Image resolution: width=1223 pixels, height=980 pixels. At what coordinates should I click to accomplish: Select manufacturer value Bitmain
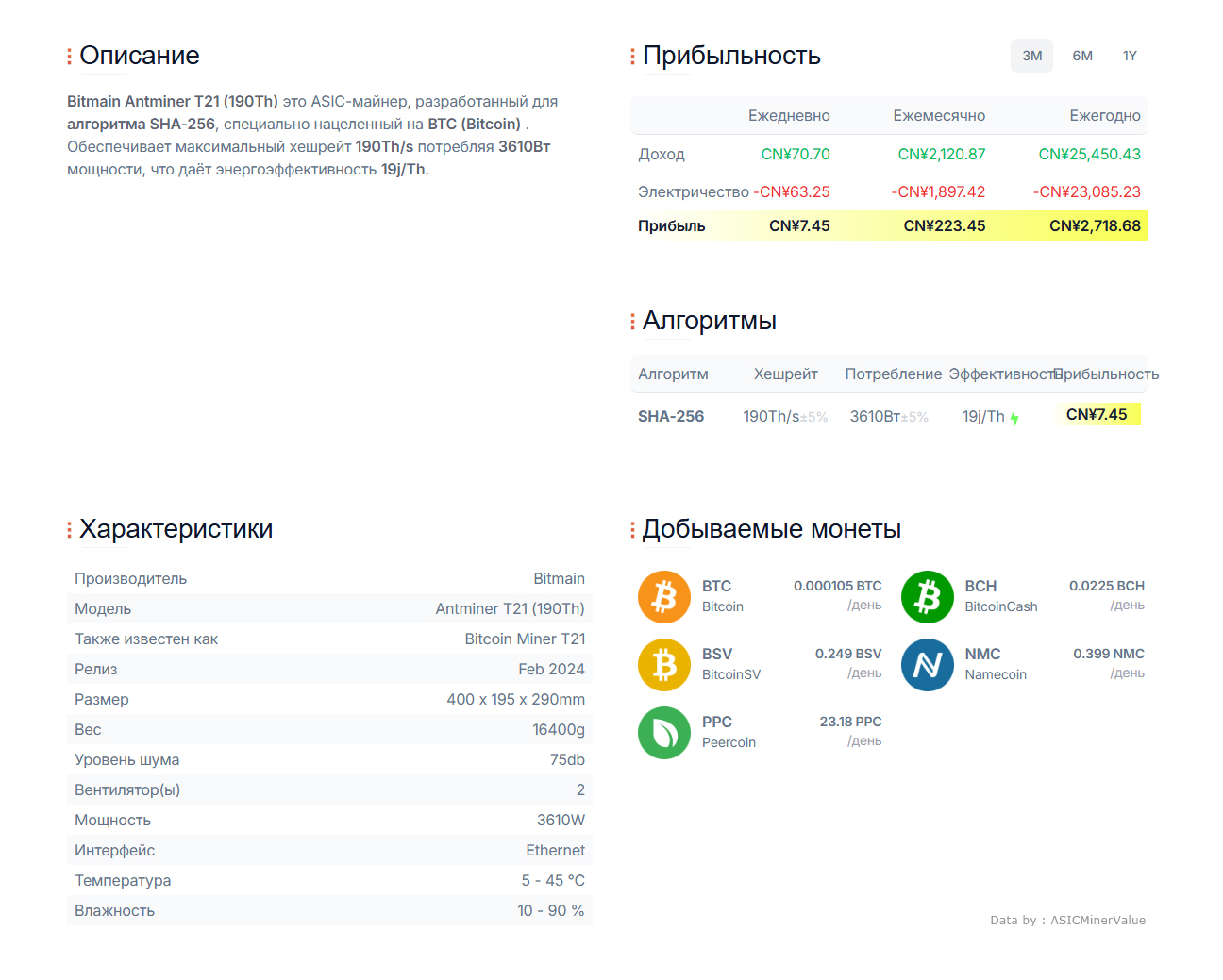[x=559, y=578]
